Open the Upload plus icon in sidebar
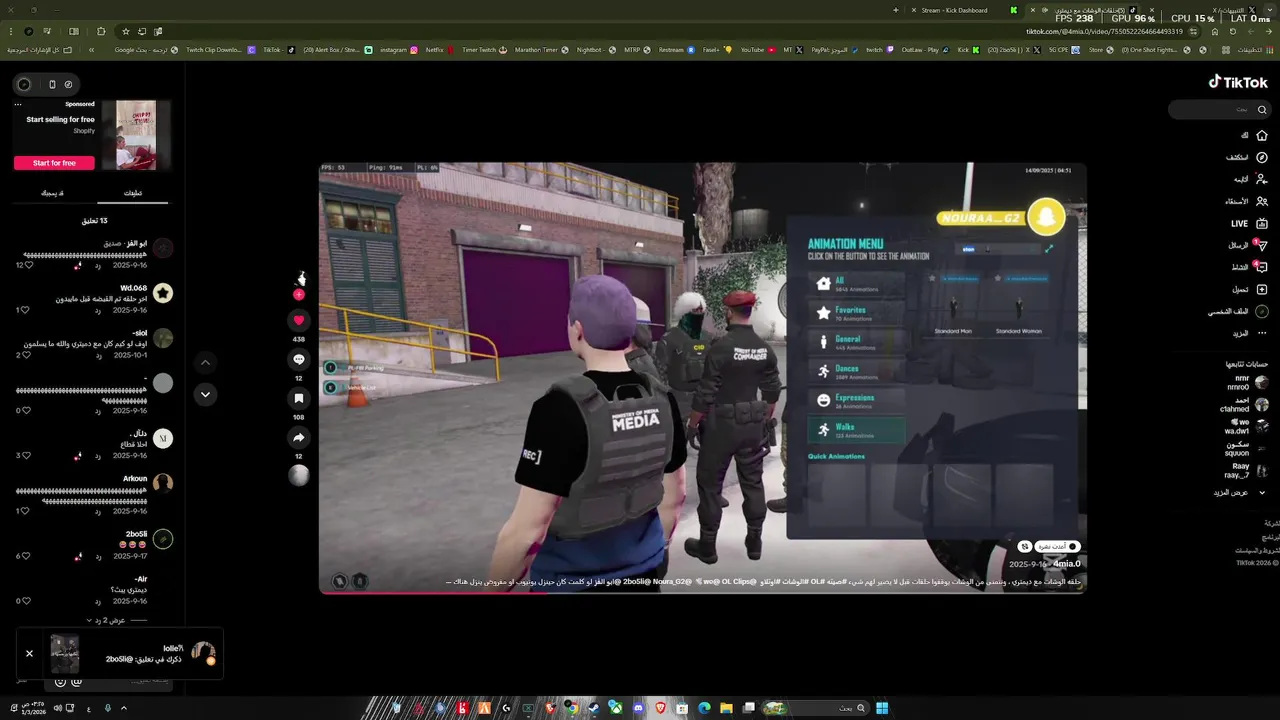Viewport: 1280px width, 720px height. 1262,289
